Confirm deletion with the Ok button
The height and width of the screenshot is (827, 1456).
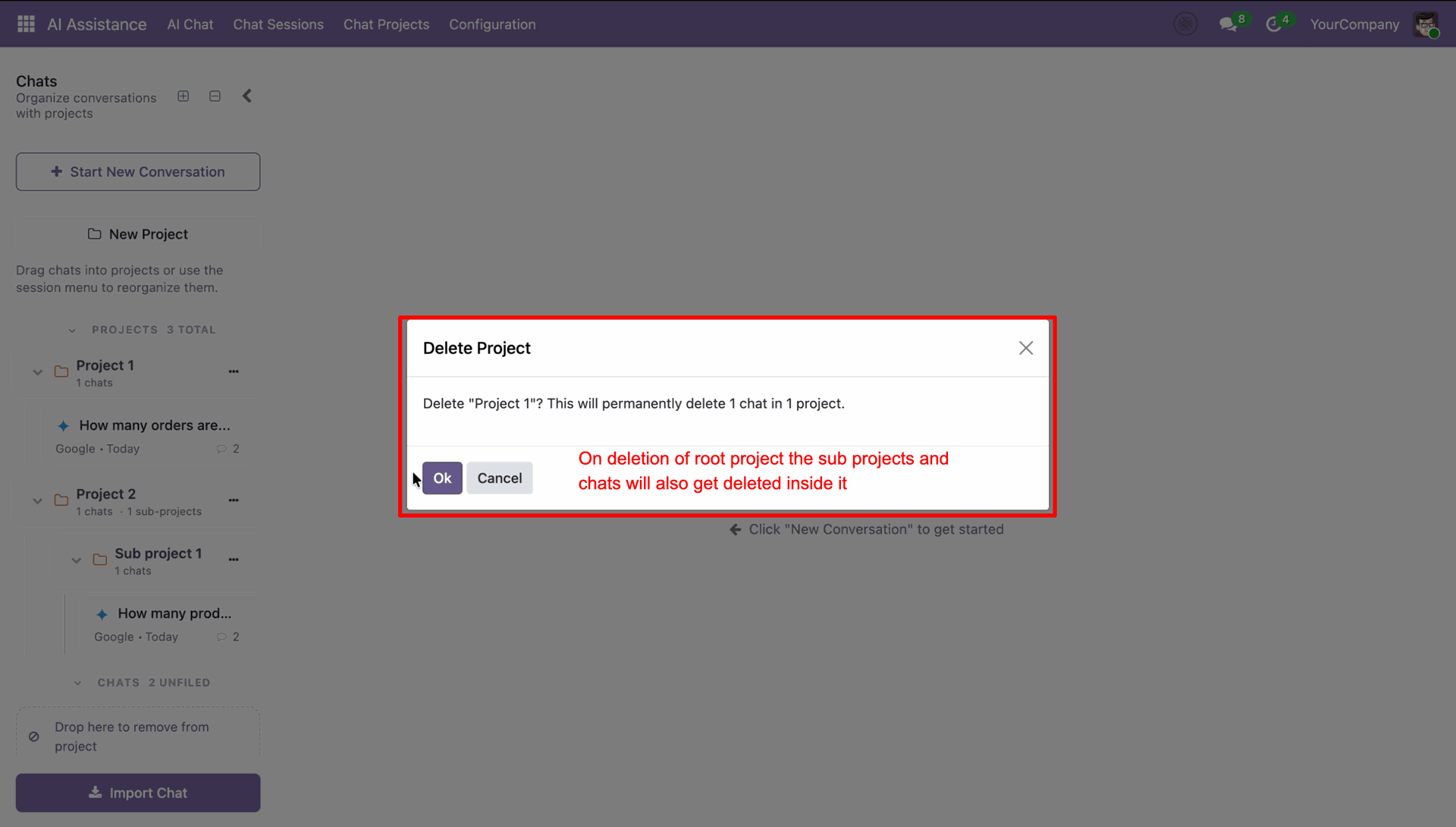click(442, 478)
